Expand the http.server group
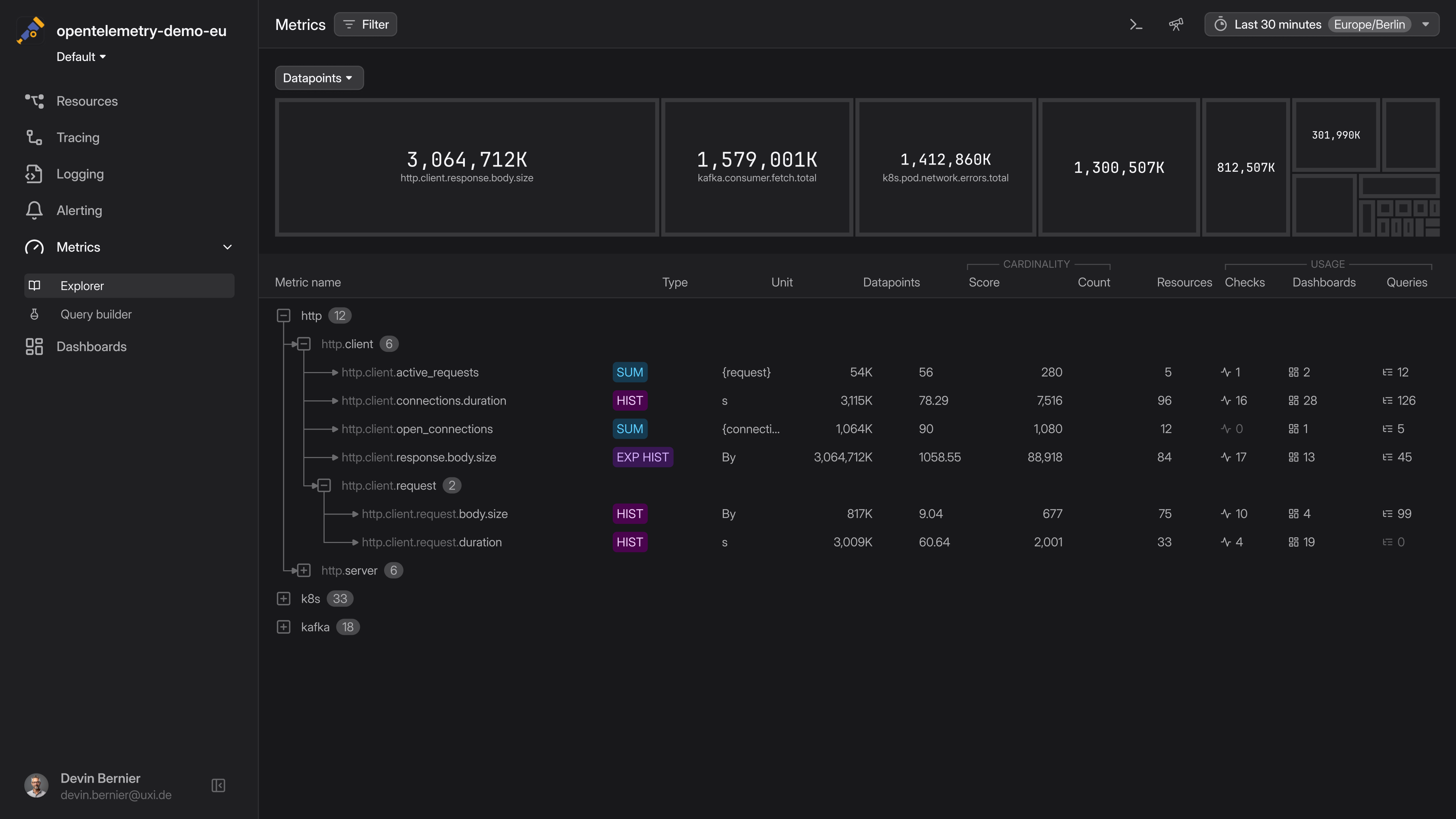Viewport: 1456px width, 819px height. 304,570
